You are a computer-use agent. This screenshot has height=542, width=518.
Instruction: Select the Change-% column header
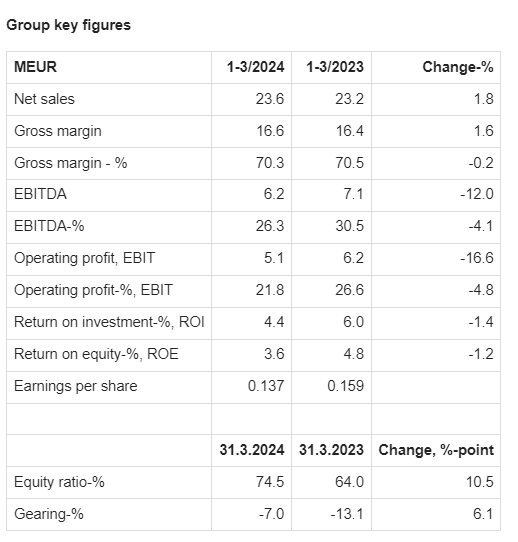tap(458, 67)
